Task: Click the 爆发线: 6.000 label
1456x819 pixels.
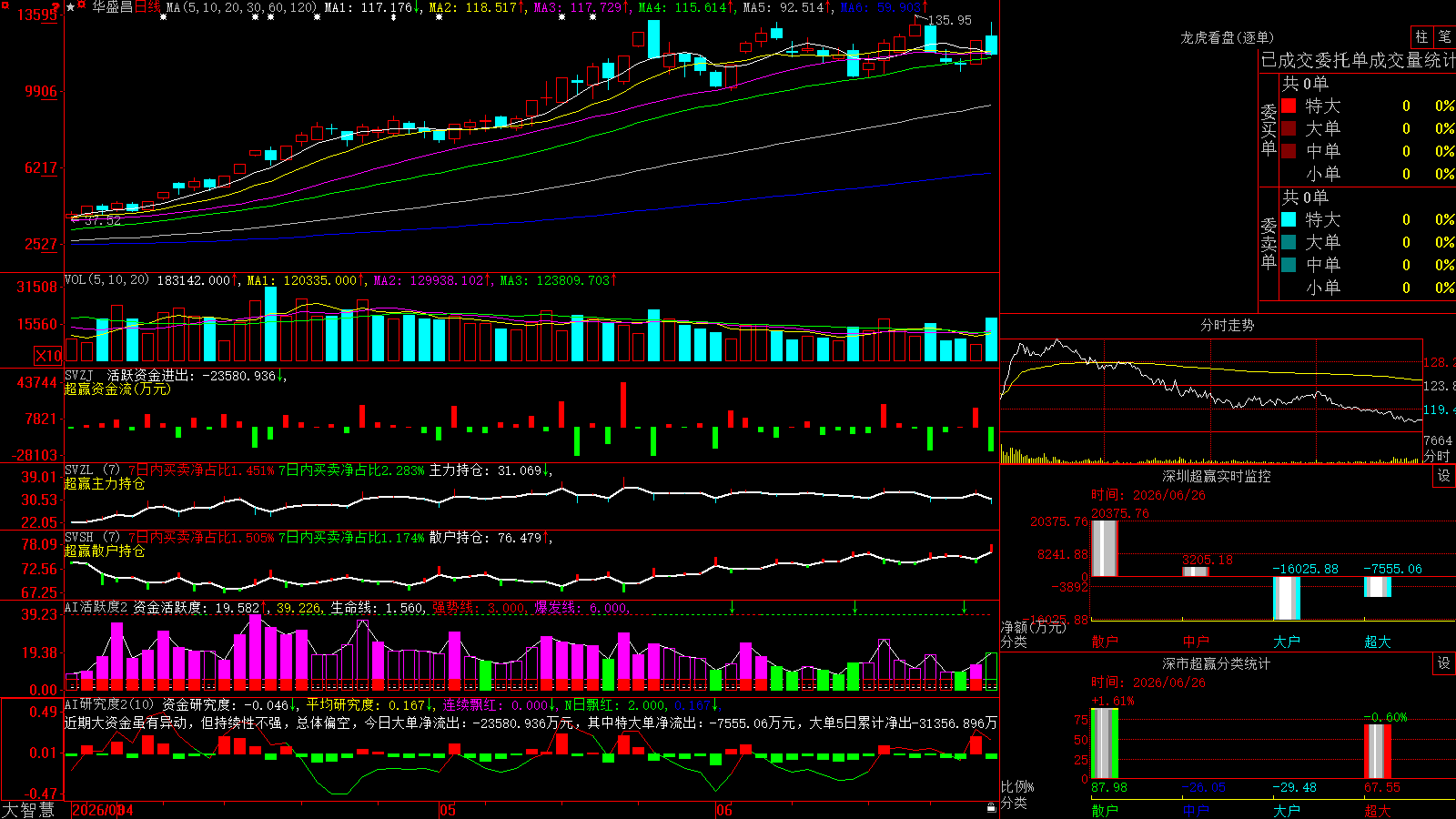Action: click(581, 607)
